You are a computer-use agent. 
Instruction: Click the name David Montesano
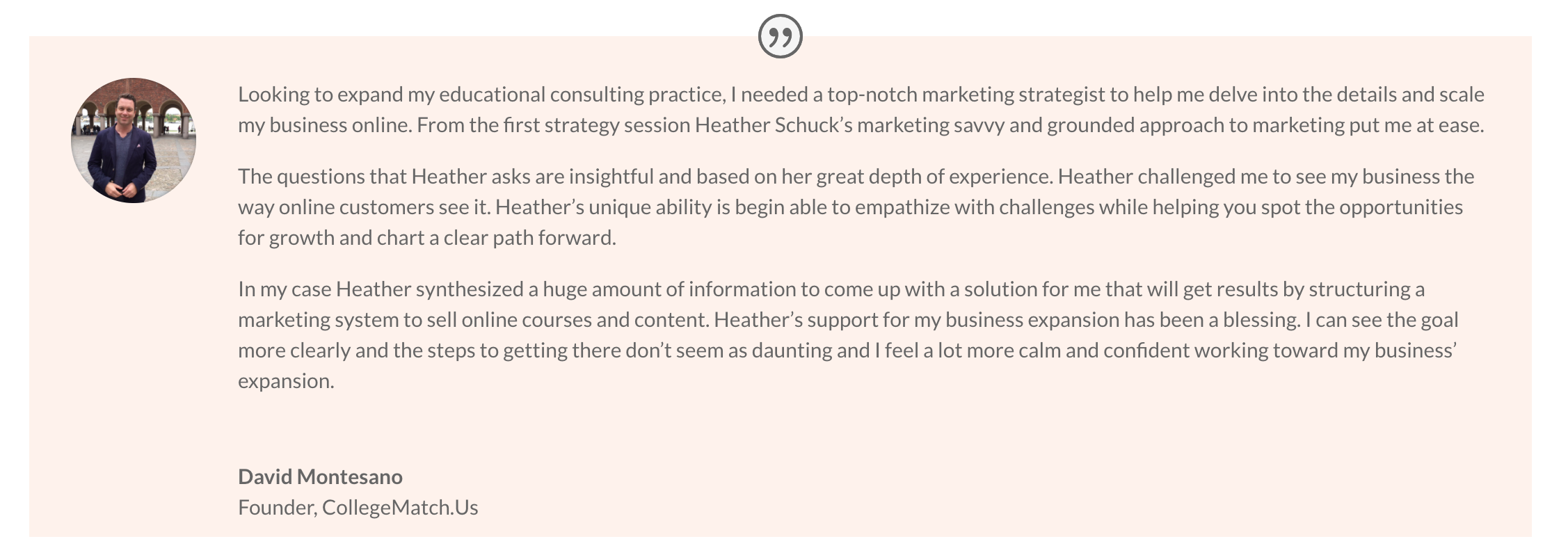(320, 476)
